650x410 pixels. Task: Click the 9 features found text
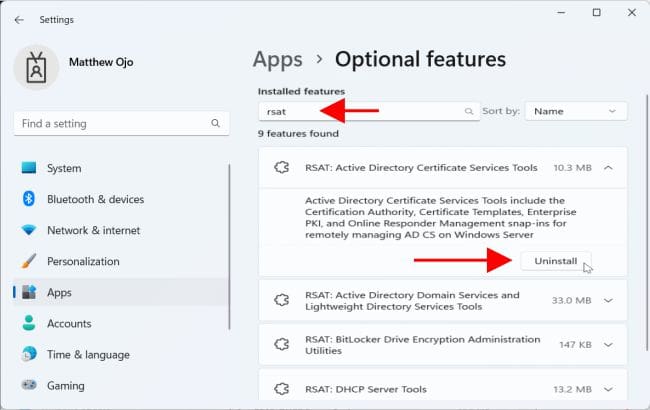(298, 133)
